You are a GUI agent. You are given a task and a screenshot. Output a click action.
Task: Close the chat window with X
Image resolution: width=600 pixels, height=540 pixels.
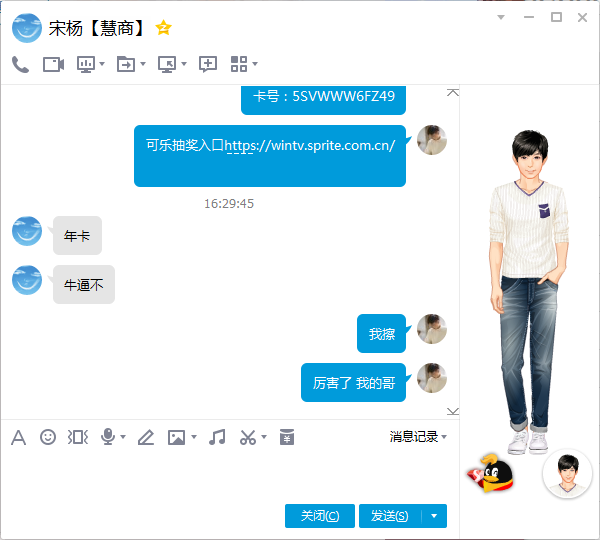(582, 17)
